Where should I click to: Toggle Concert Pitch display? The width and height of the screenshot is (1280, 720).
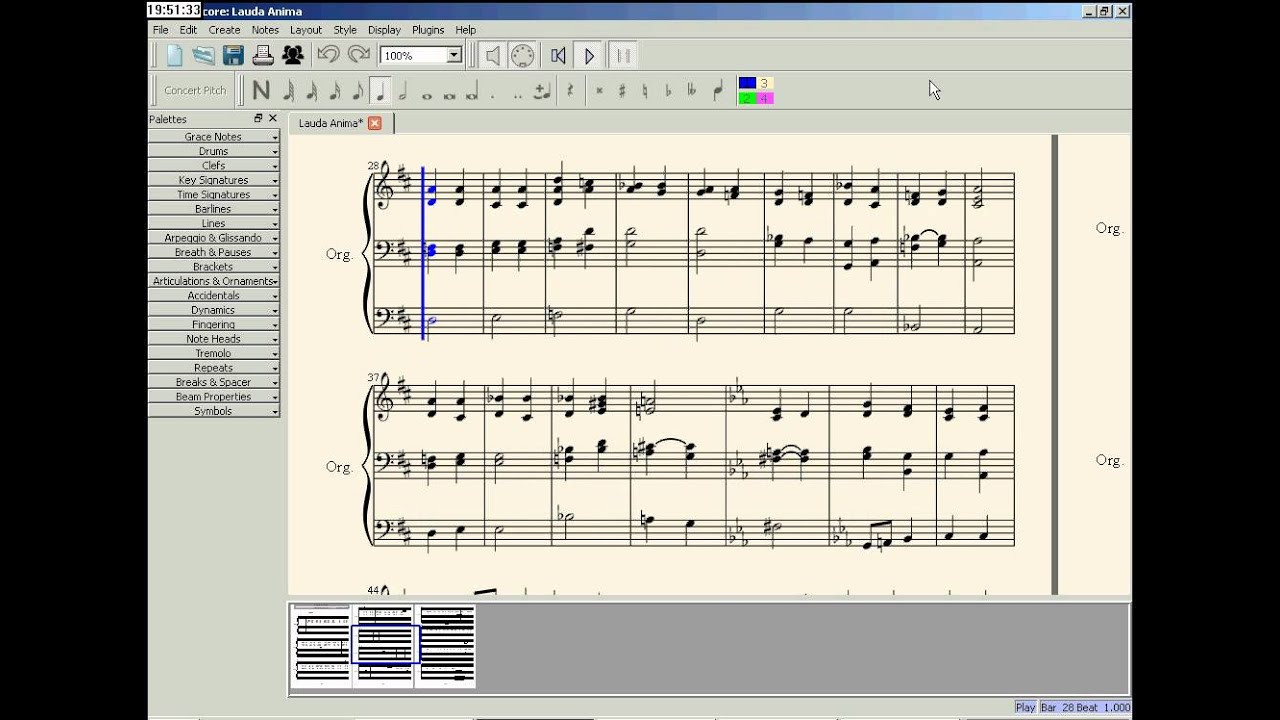pyautogui.click(x=195, y=90)
